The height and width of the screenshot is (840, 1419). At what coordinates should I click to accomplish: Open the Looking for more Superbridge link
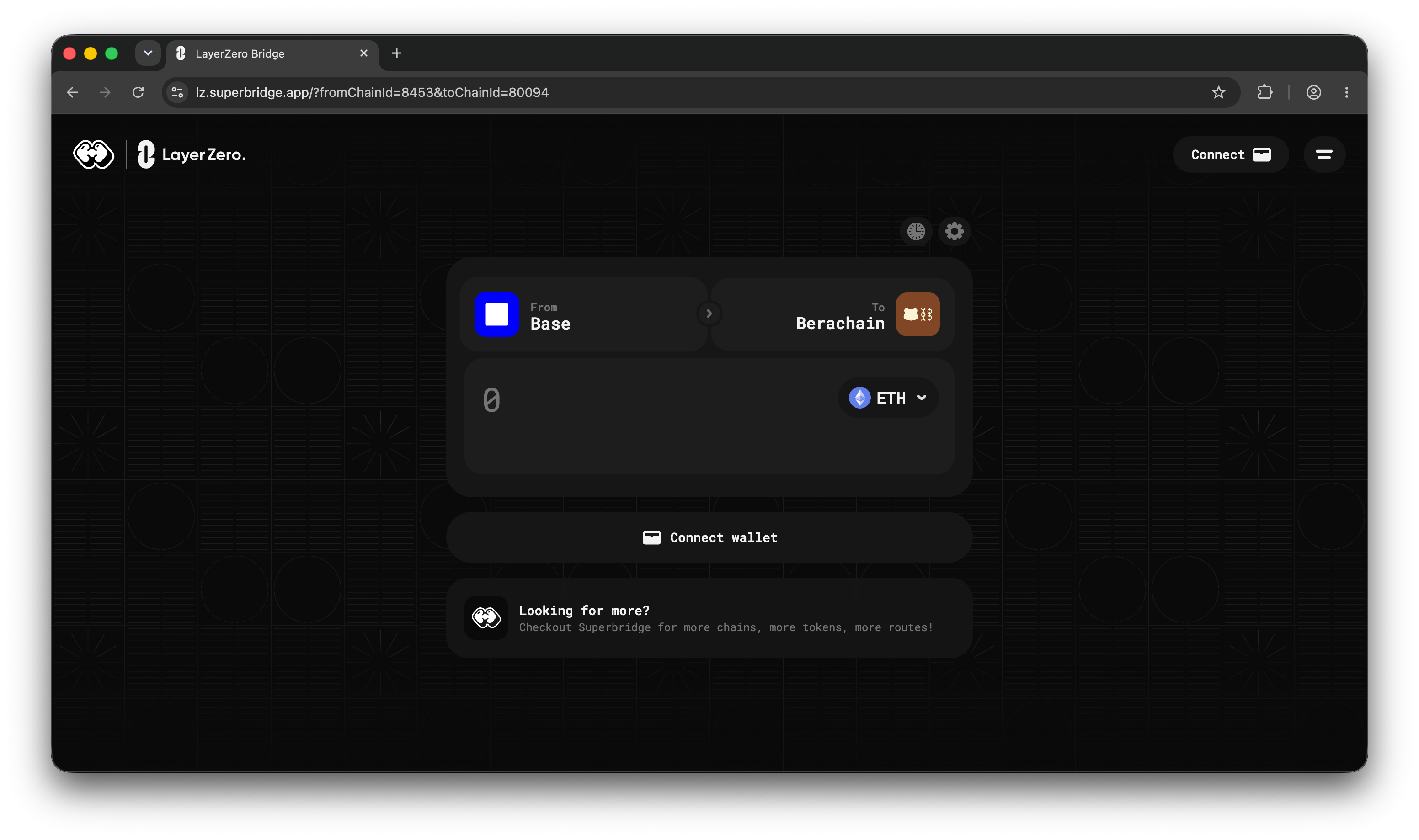tap(709, 618)
